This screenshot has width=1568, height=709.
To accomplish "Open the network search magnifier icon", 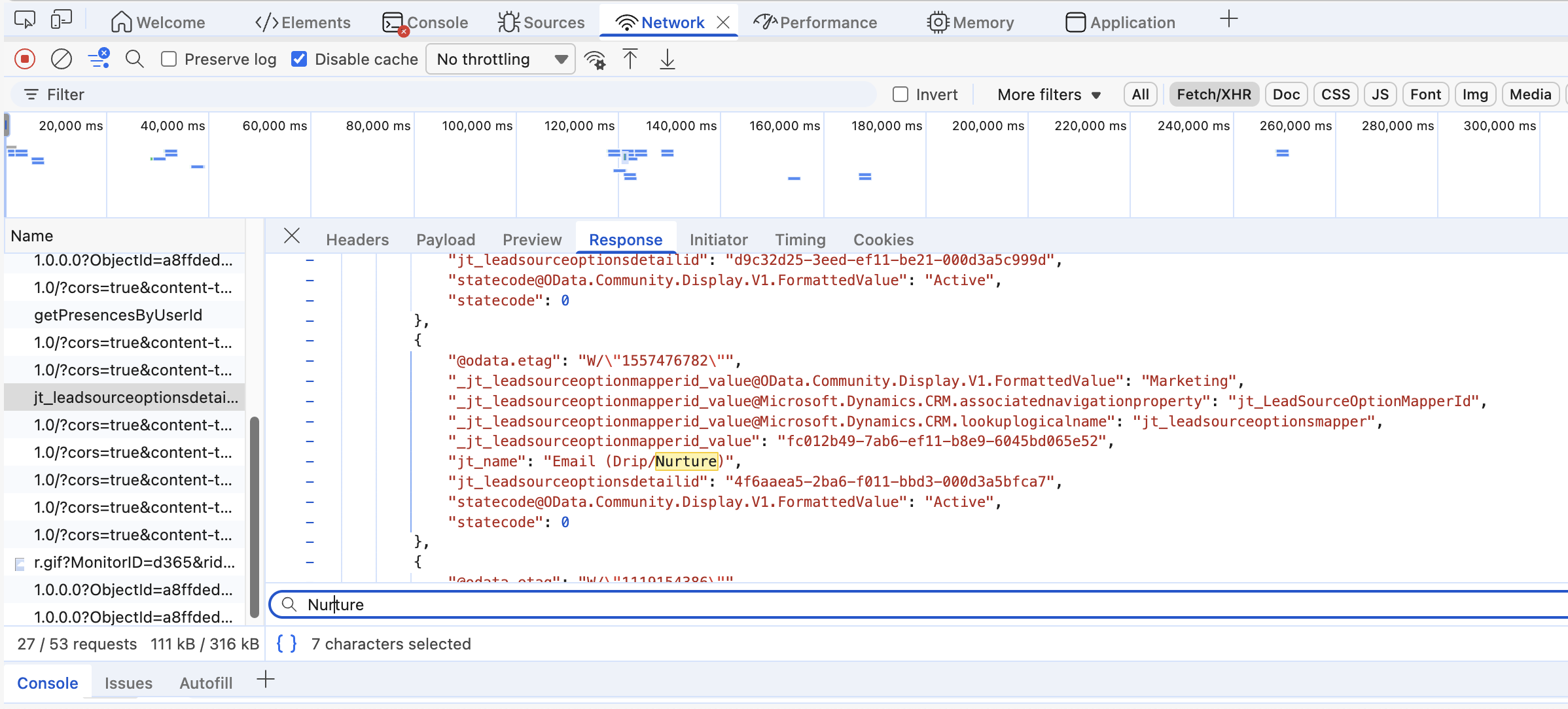I will click(134, 59).
